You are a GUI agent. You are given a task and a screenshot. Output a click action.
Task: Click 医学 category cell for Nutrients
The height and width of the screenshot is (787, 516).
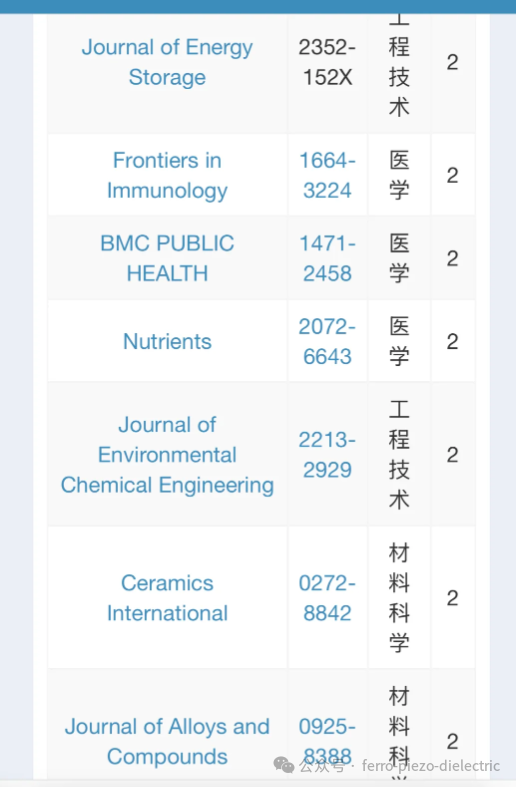(399, 341)
